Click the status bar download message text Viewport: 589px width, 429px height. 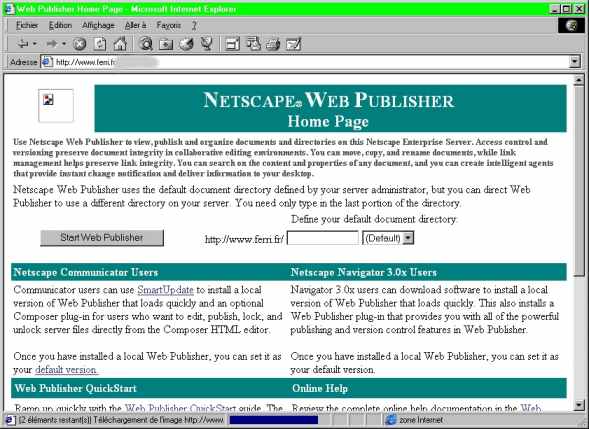(x=121, y=420)
